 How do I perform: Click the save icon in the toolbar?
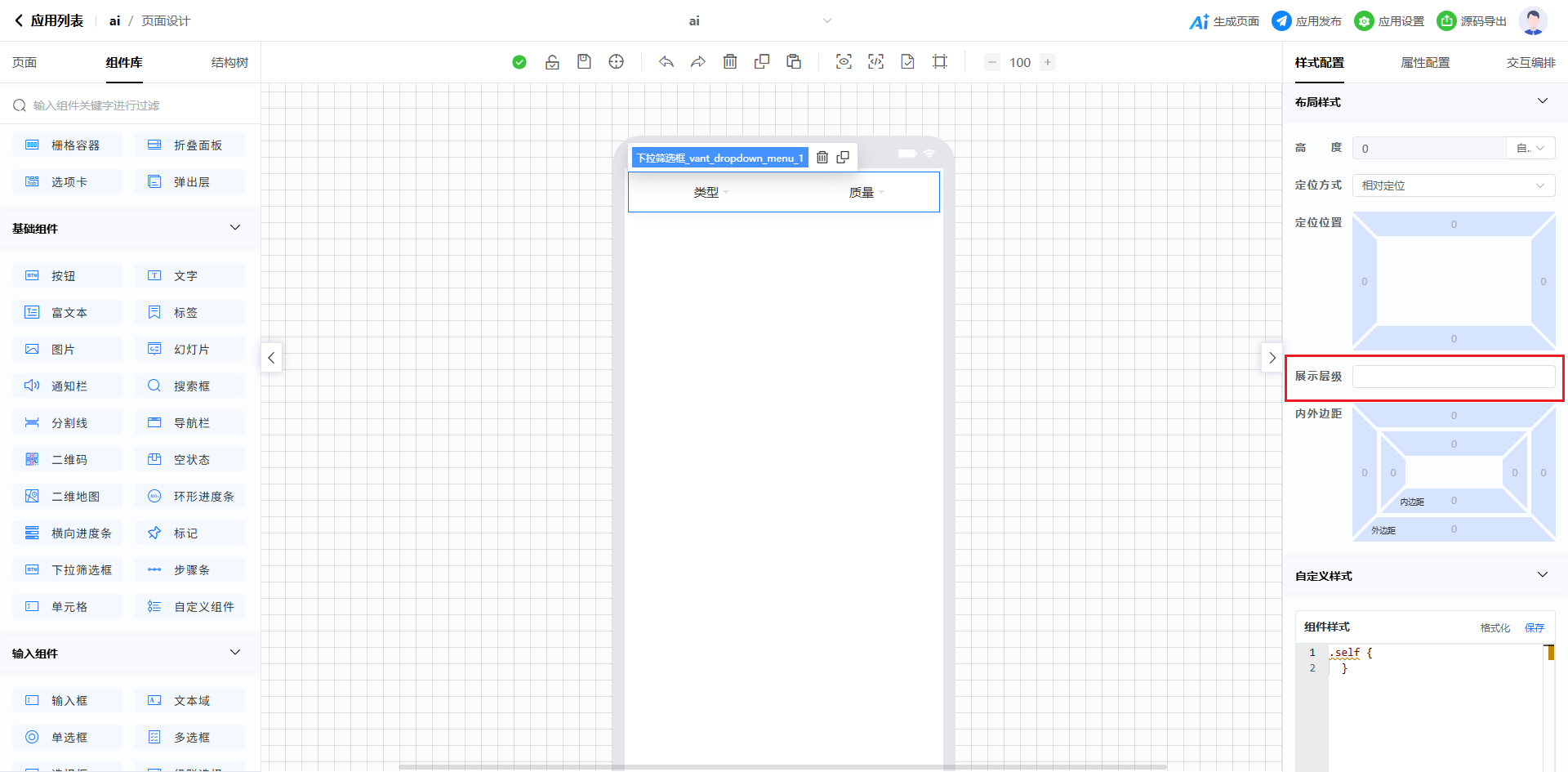click(584, 62)
